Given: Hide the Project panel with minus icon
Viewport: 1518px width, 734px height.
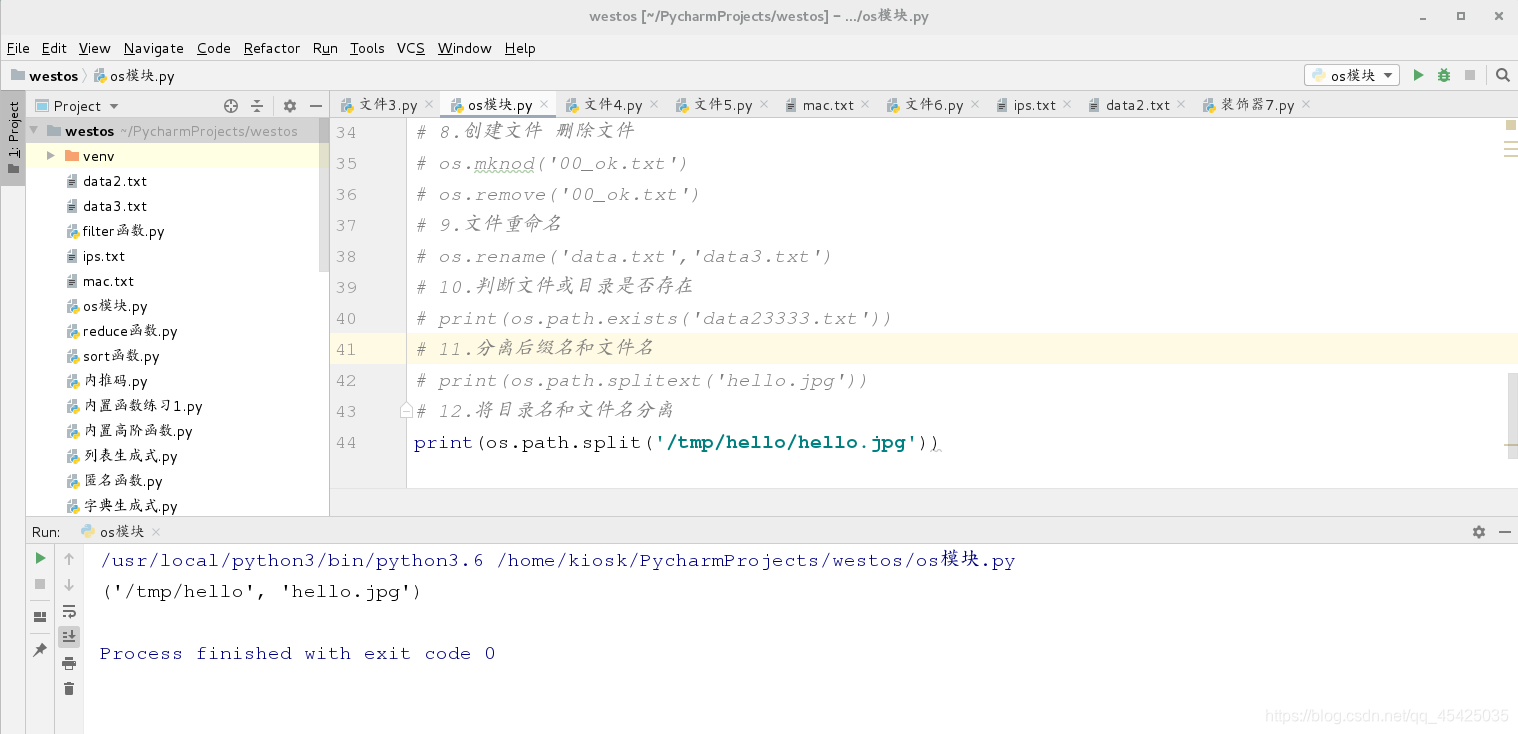Looking at the screenshot, I should [316, 105].
